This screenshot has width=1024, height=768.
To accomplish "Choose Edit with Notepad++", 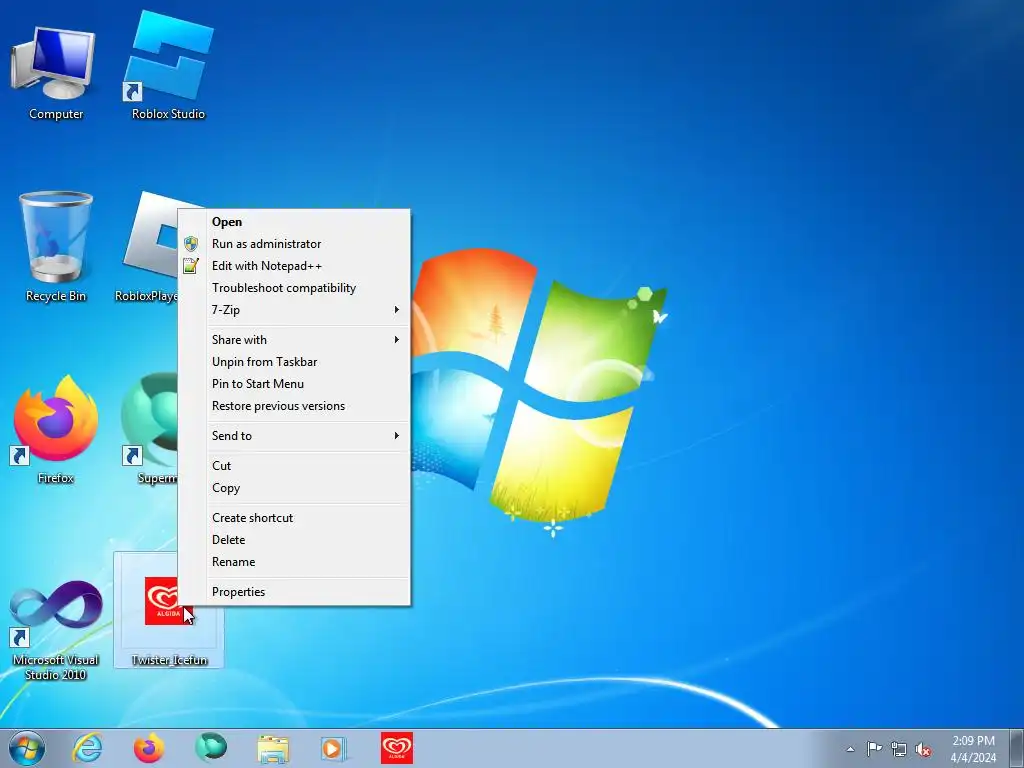I will (x=295, y=266).
